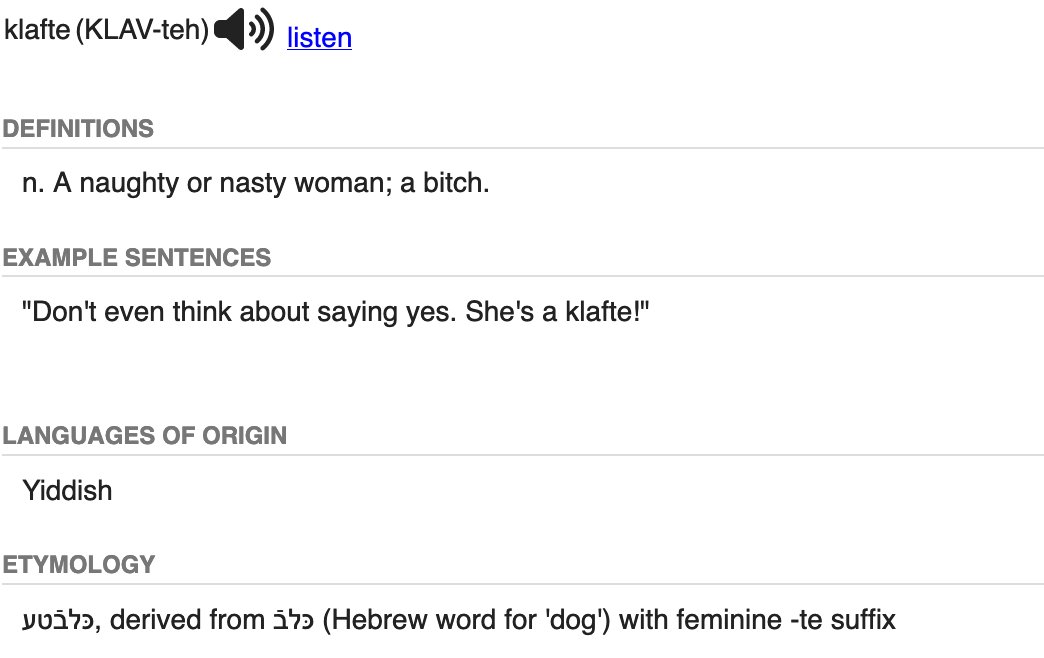Click the pronunciation guide (KLAV-teh)
This screenshot has height=658, width=1044.
[x=142, y=29]
